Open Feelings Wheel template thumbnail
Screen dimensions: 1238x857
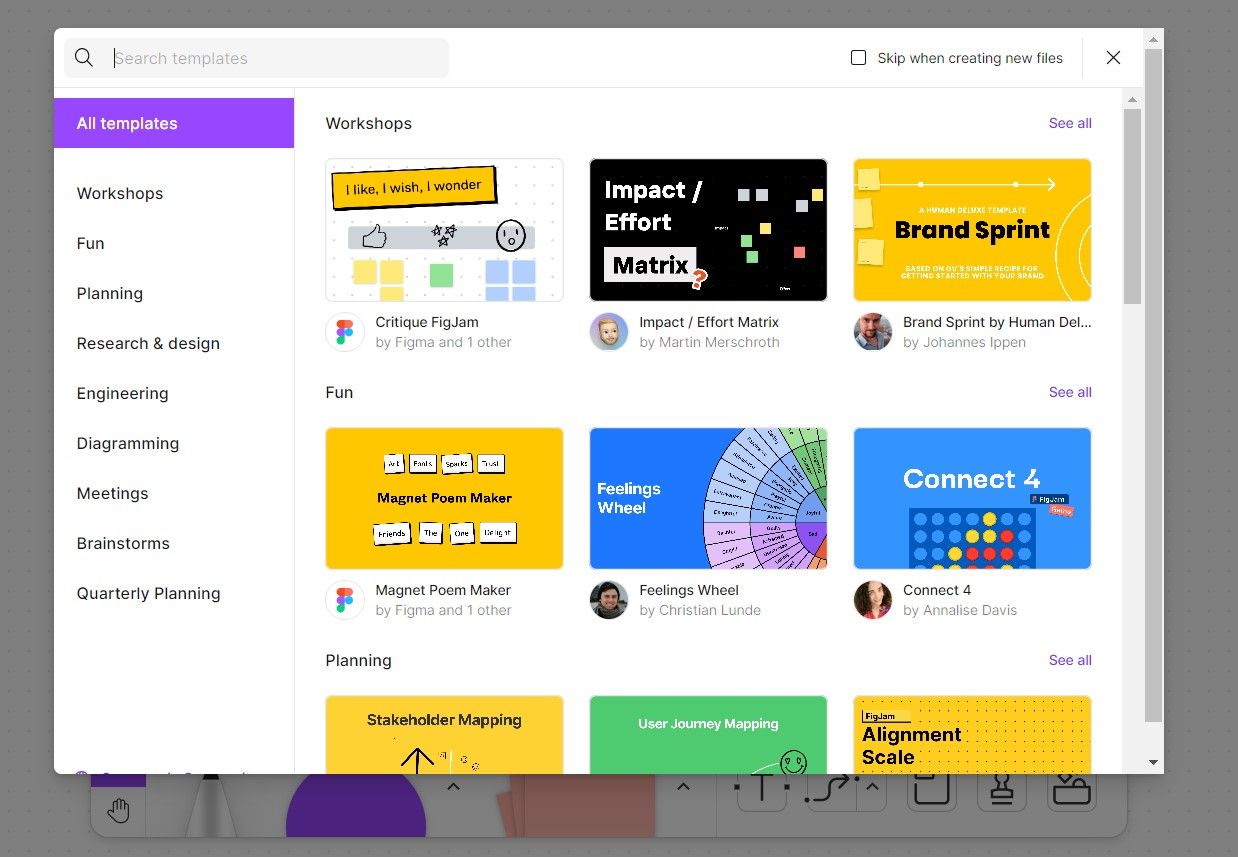pyautogui.click(x=708, y=498)
